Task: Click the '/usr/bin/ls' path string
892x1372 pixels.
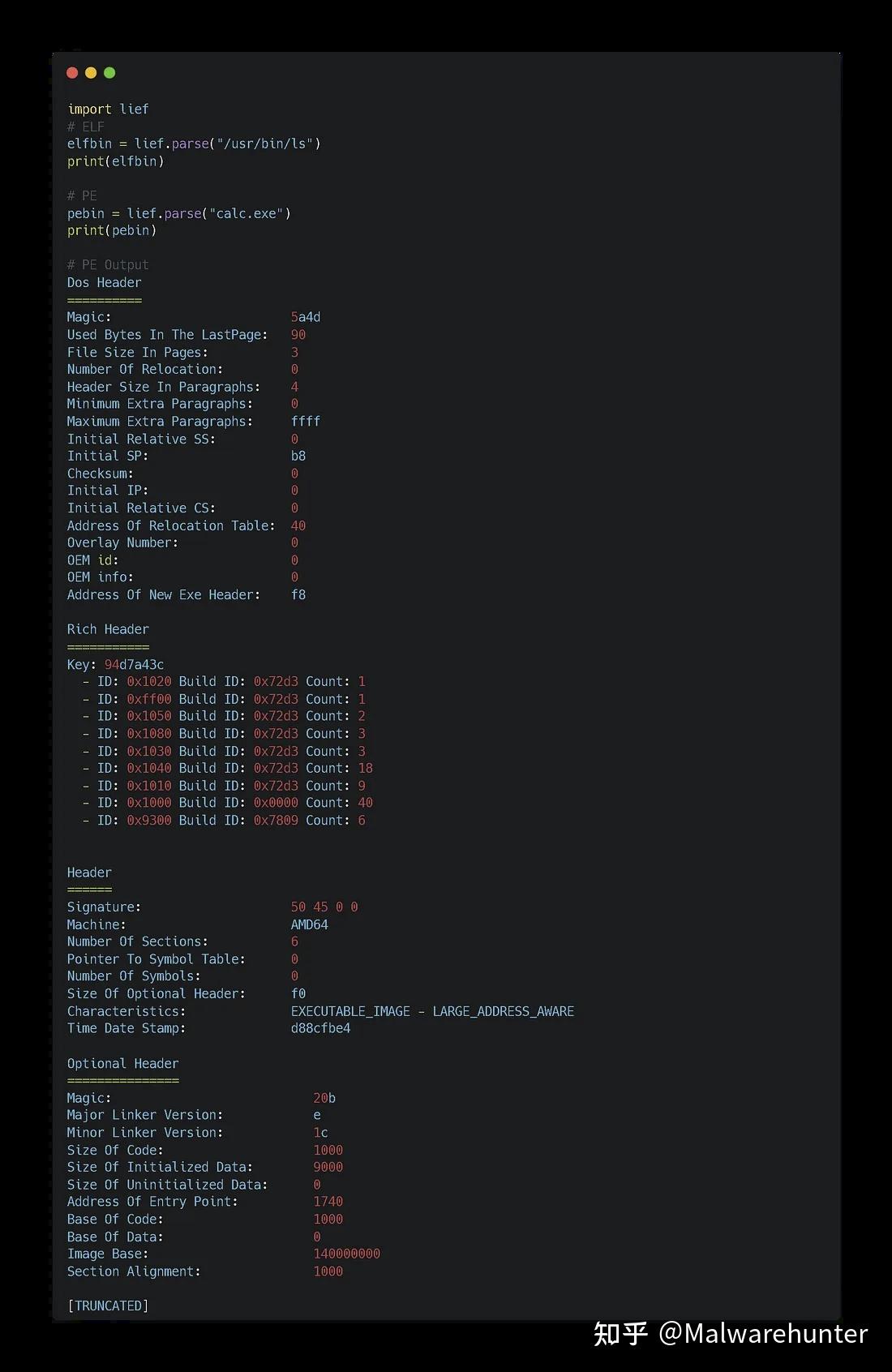Action: (265, 144)
